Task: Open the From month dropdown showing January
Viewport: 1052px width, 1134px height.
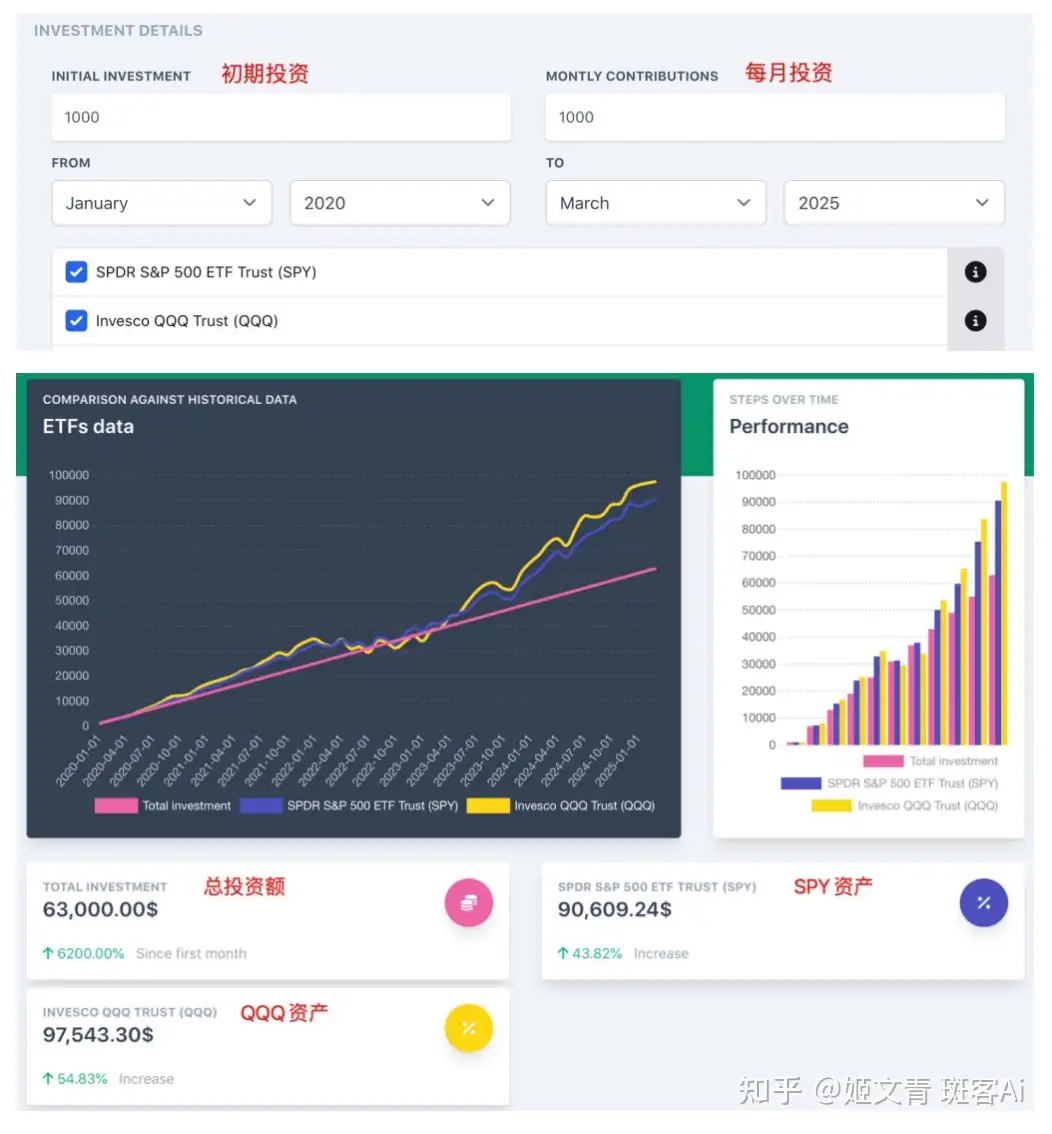Action: pos(161,202)
